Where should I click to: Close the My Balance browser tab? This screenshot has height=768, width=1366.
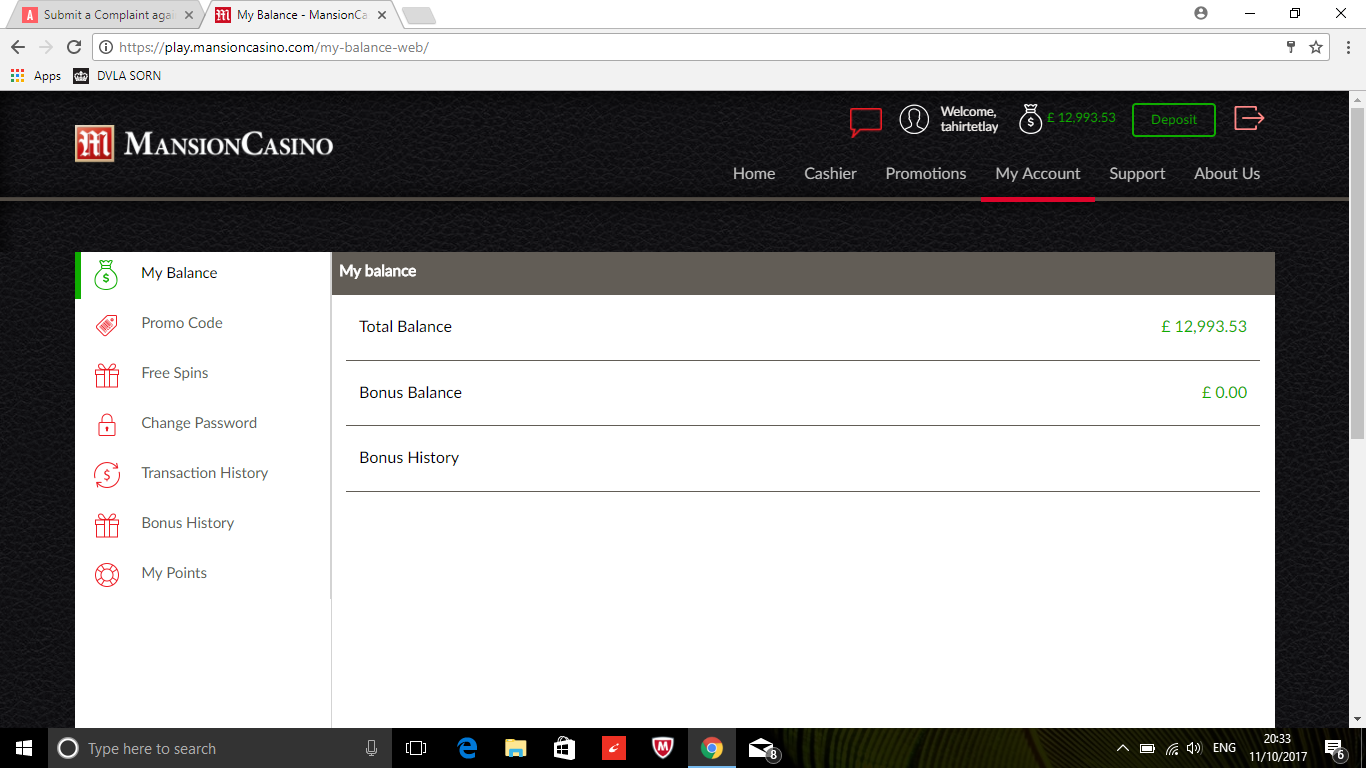(x=380, y=15)
